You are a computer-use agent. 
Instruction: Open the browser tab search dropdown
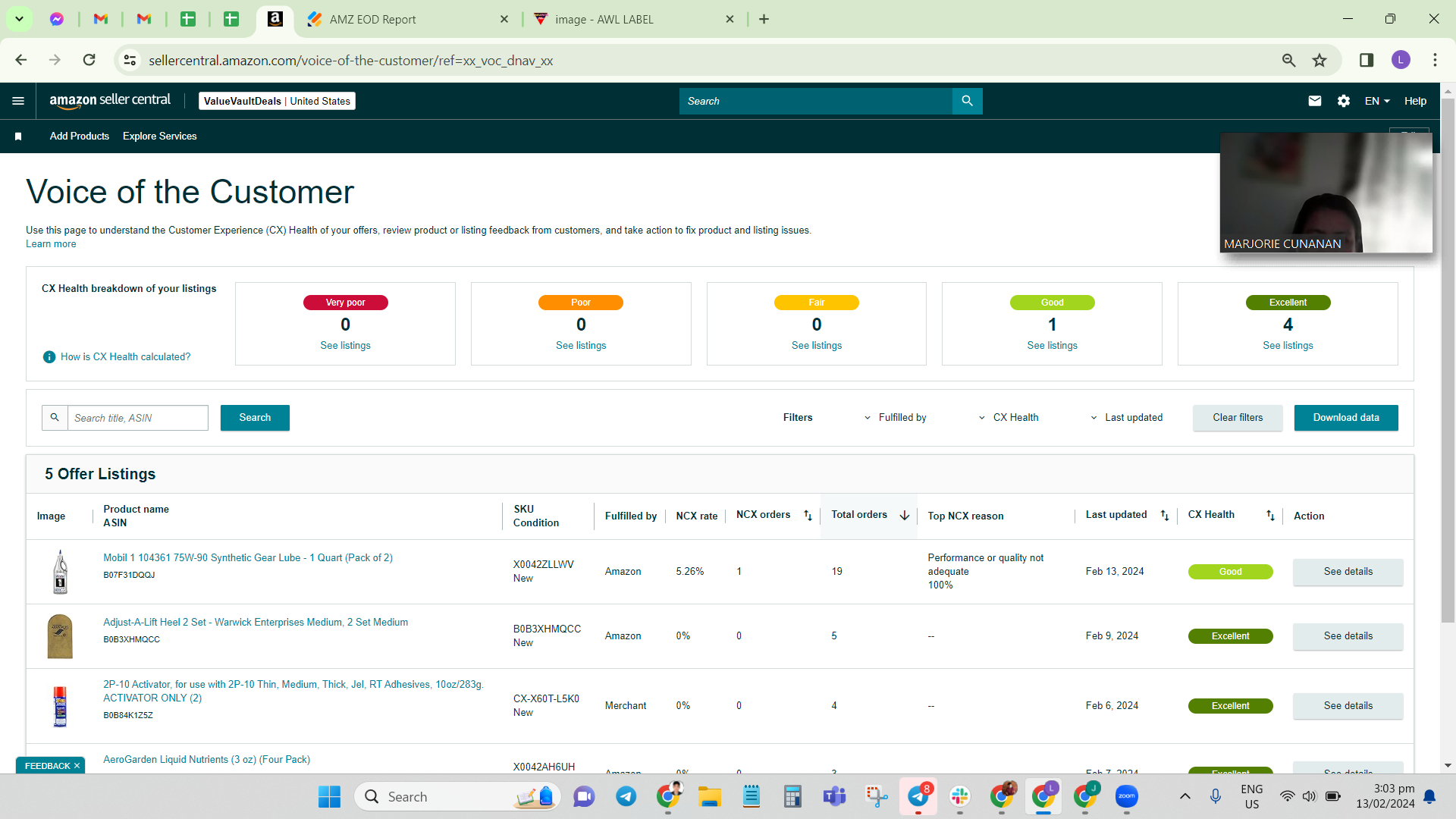click(19, 19)
